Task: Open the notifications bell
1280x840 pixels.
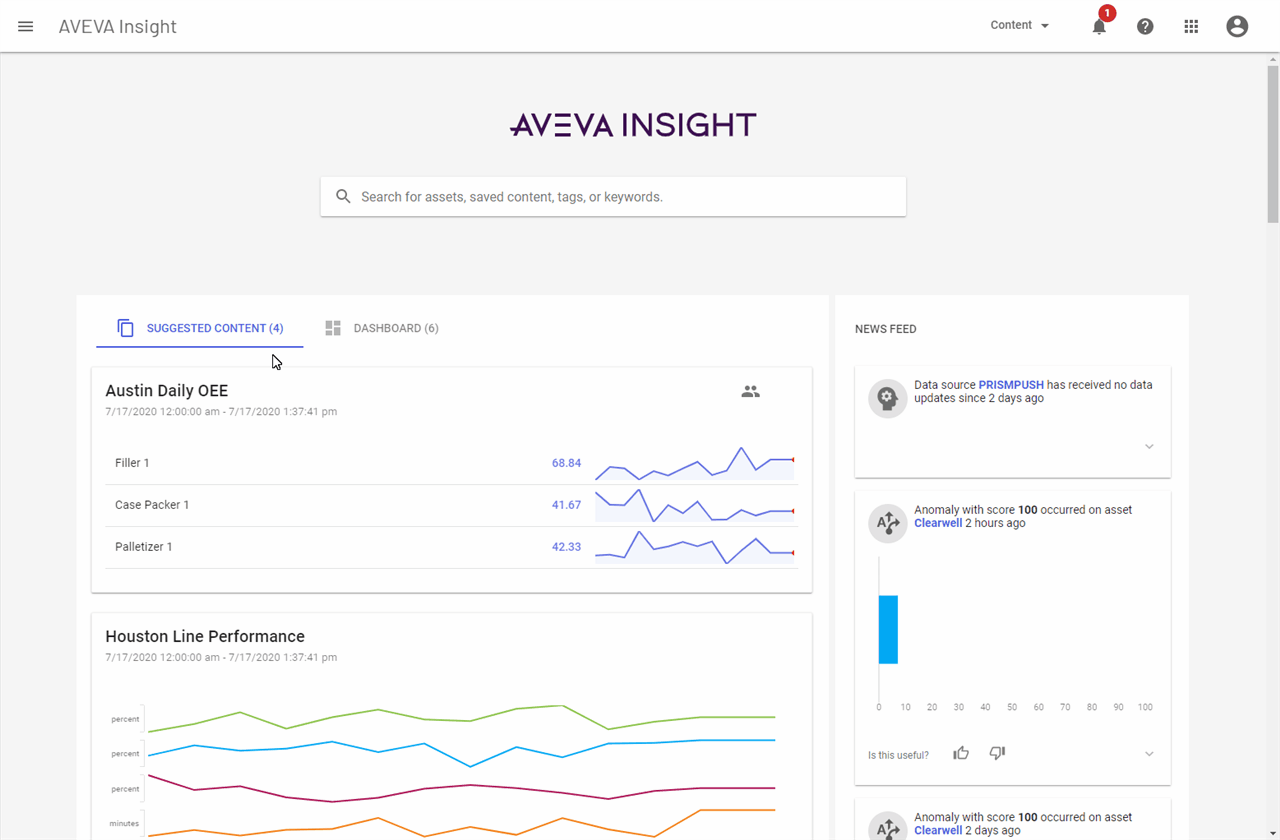Action: pyautogui.click(x=1099, y=27)
